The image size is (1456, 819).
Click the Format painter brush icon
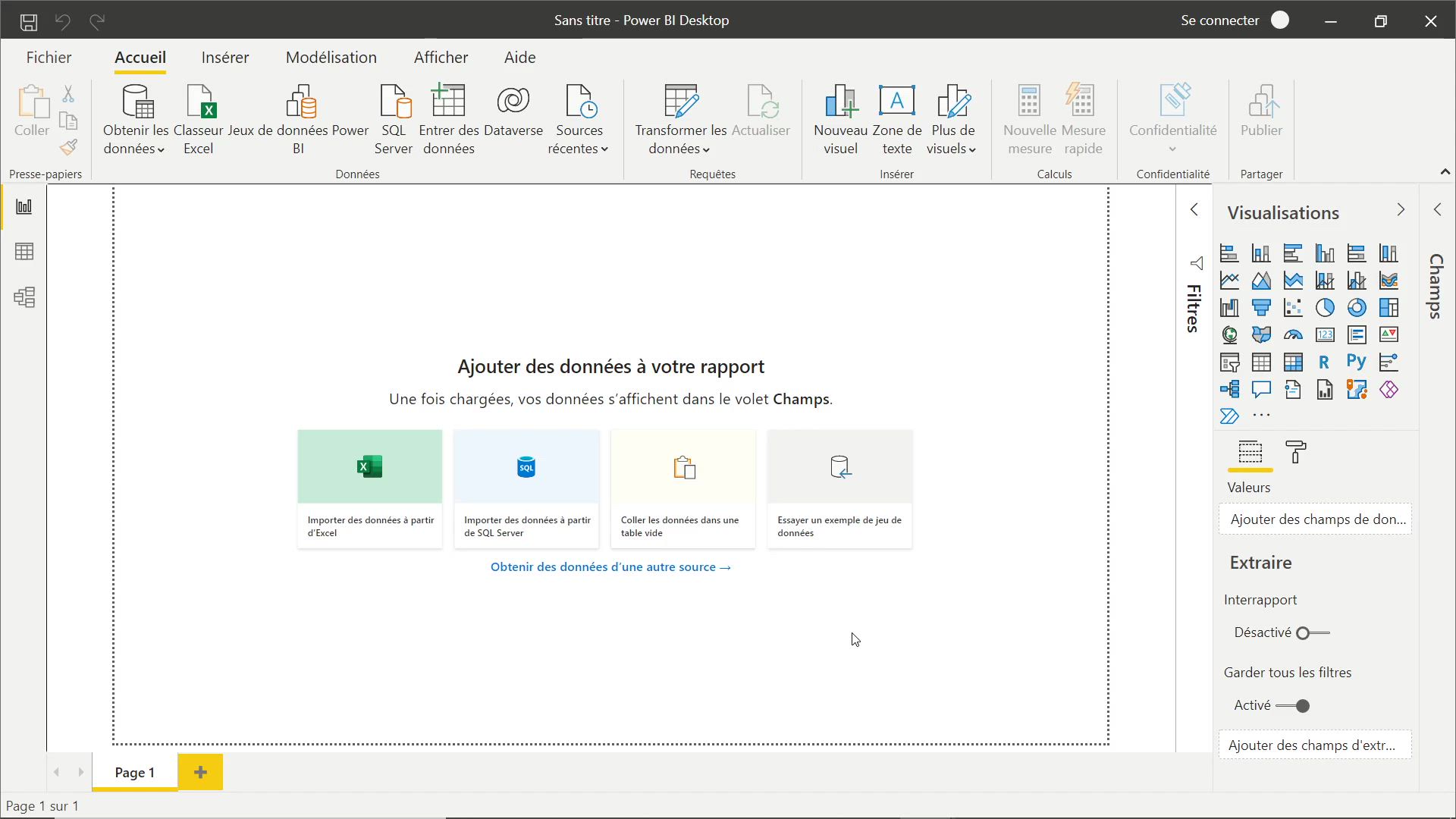click(68, 147)
